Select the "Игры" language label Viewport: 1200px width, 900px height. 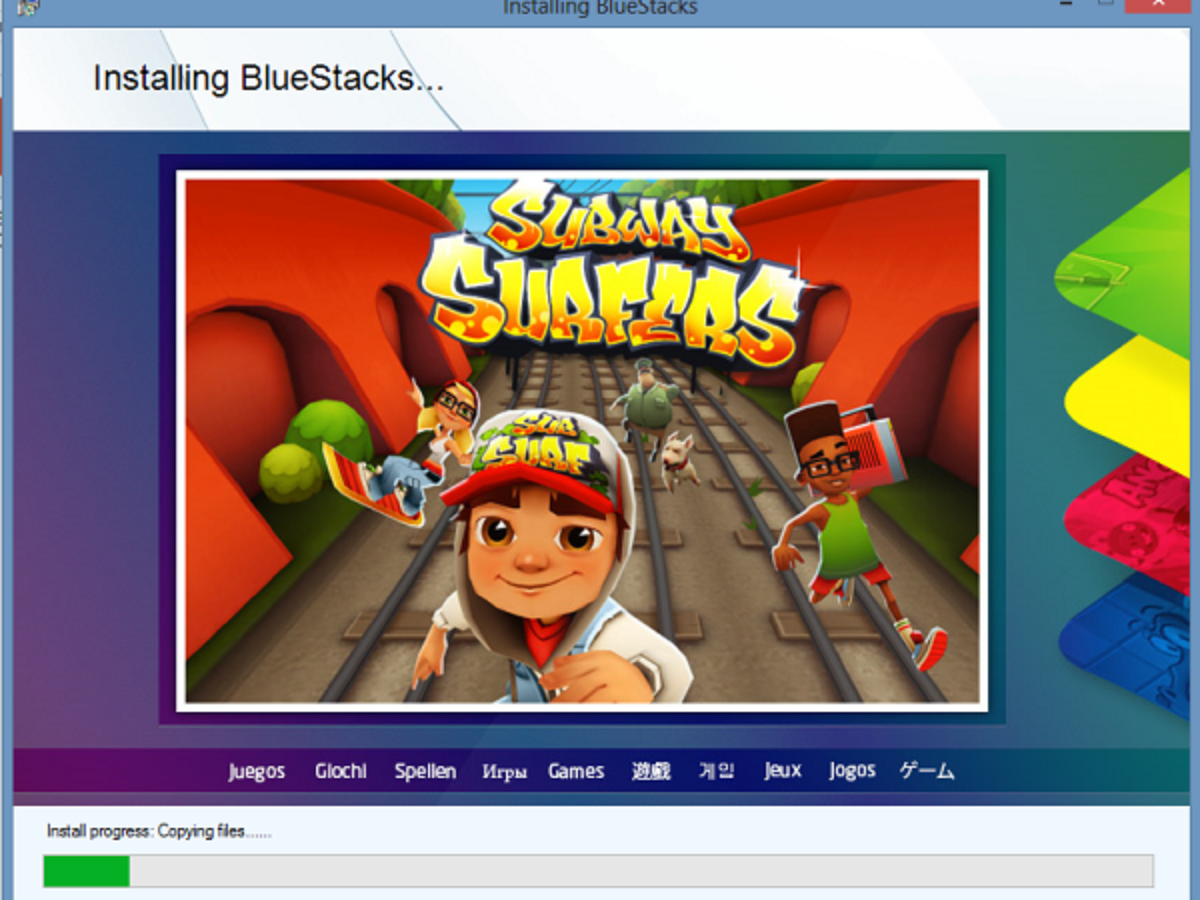click(504, 772)
